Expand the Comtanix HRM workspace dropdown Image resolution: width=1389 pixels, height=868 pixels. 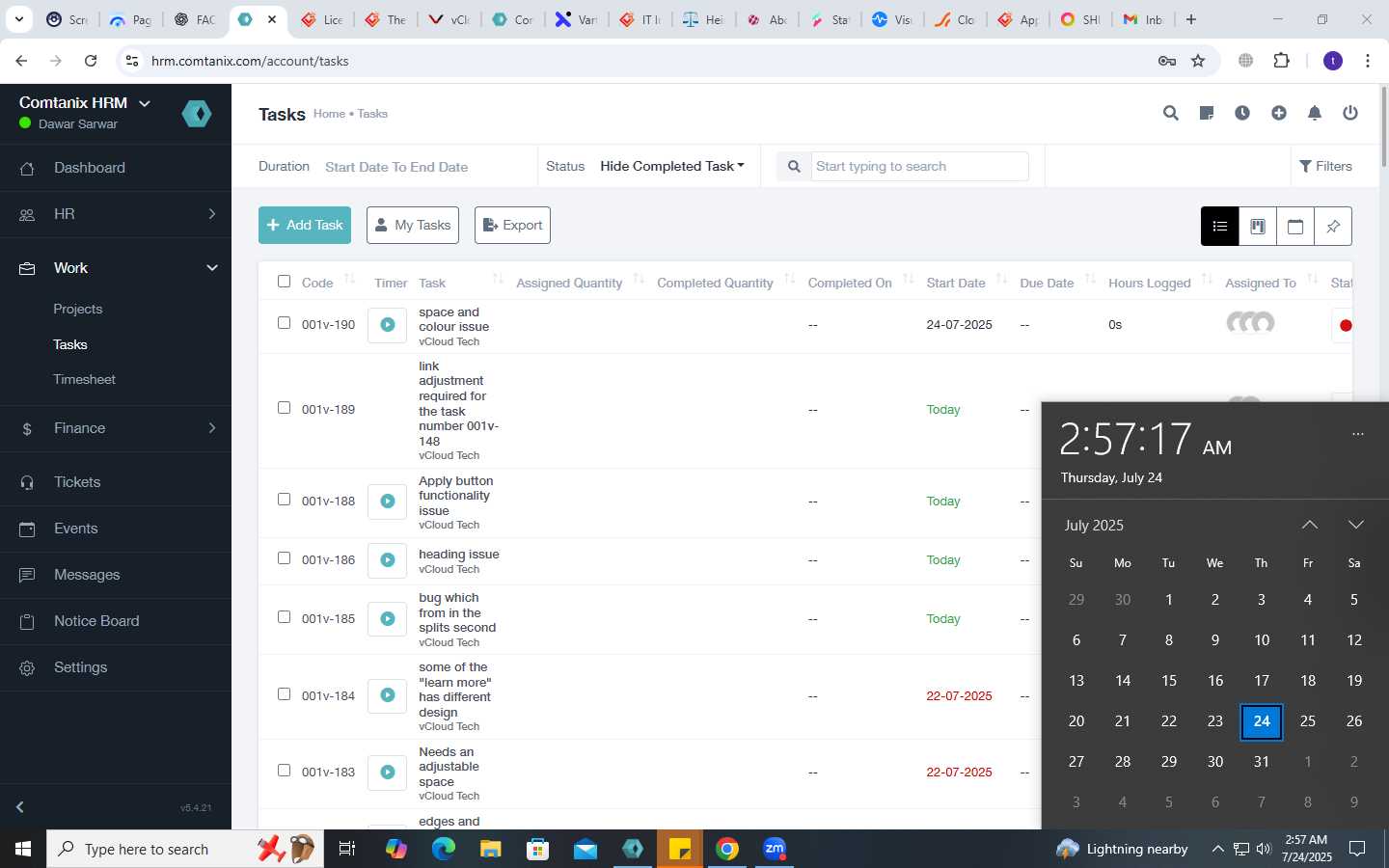pyautogui.click(x=145, y=103)
